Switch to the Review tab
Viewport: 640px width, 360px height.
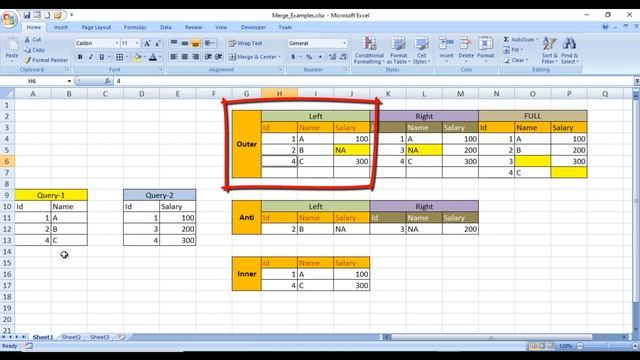tap(193, 27)
